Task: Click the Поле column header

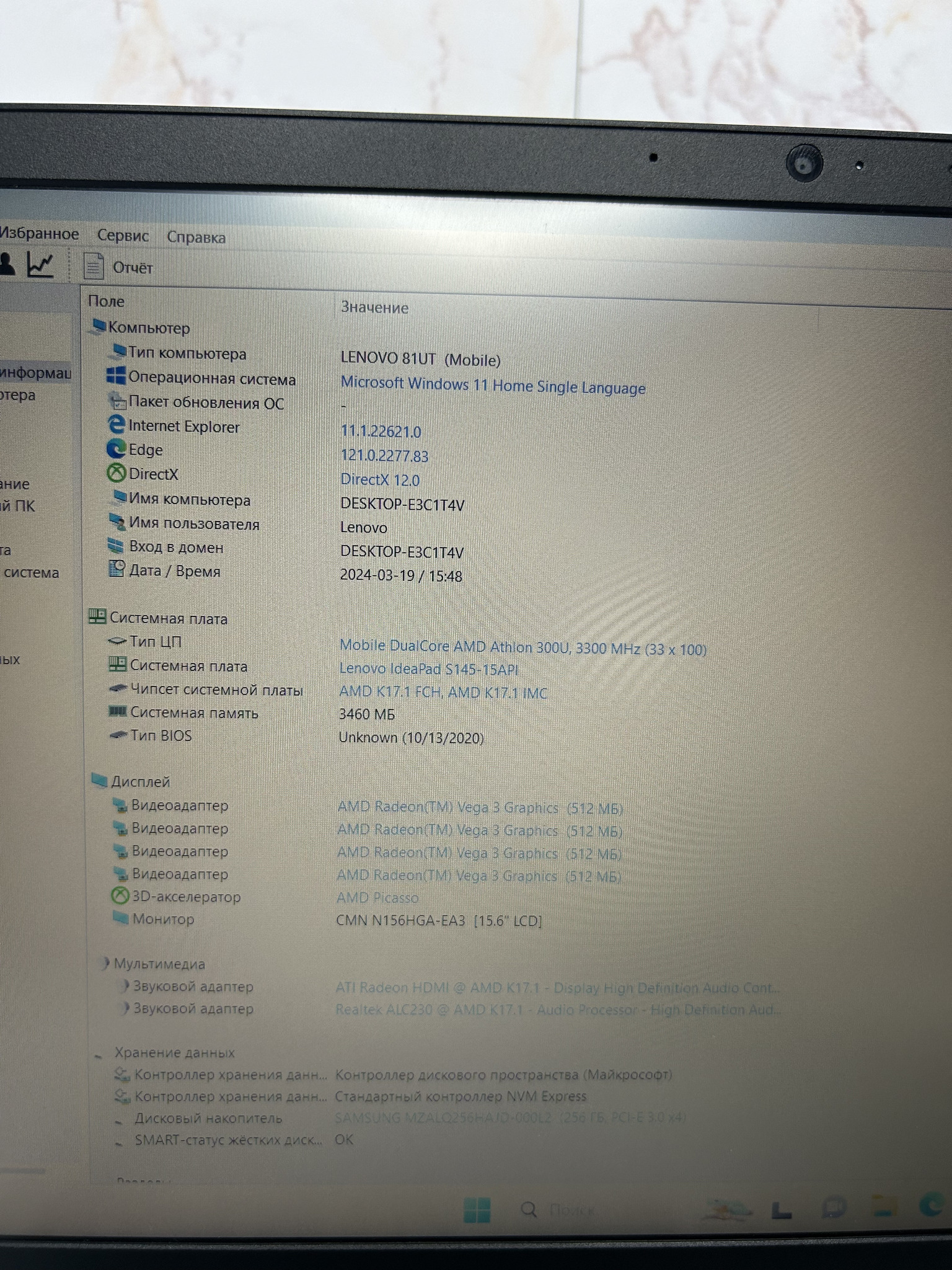Action: coord(106,301)
